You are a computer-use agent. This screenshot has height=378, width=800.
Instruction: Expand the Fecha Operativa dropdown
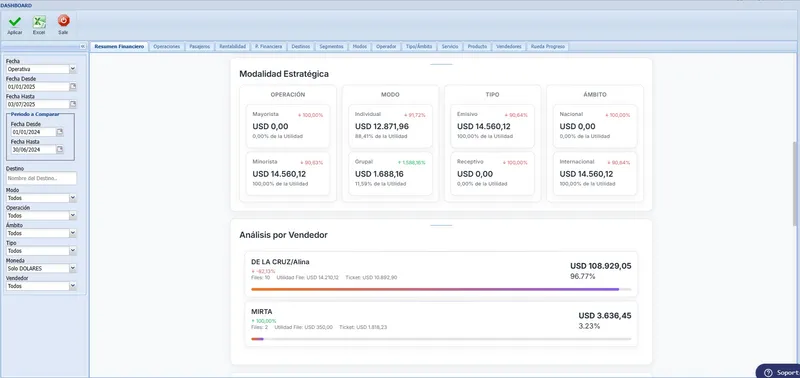[x=72, y=69]
